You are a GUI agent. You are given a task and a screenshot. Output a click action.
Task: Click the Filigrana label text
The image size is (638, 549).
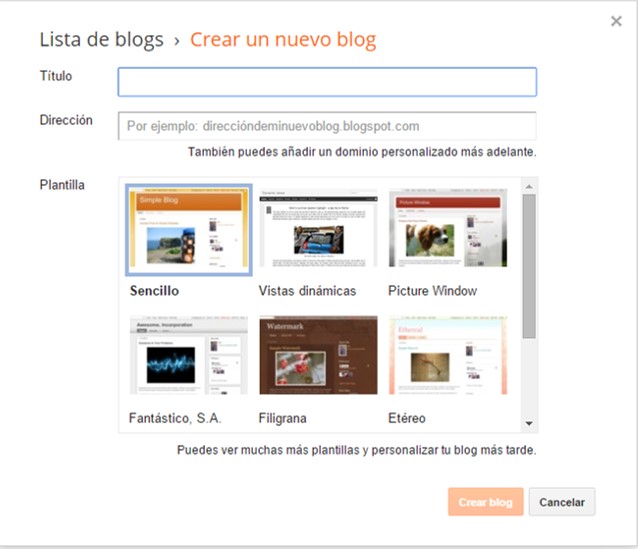(282, 418)
